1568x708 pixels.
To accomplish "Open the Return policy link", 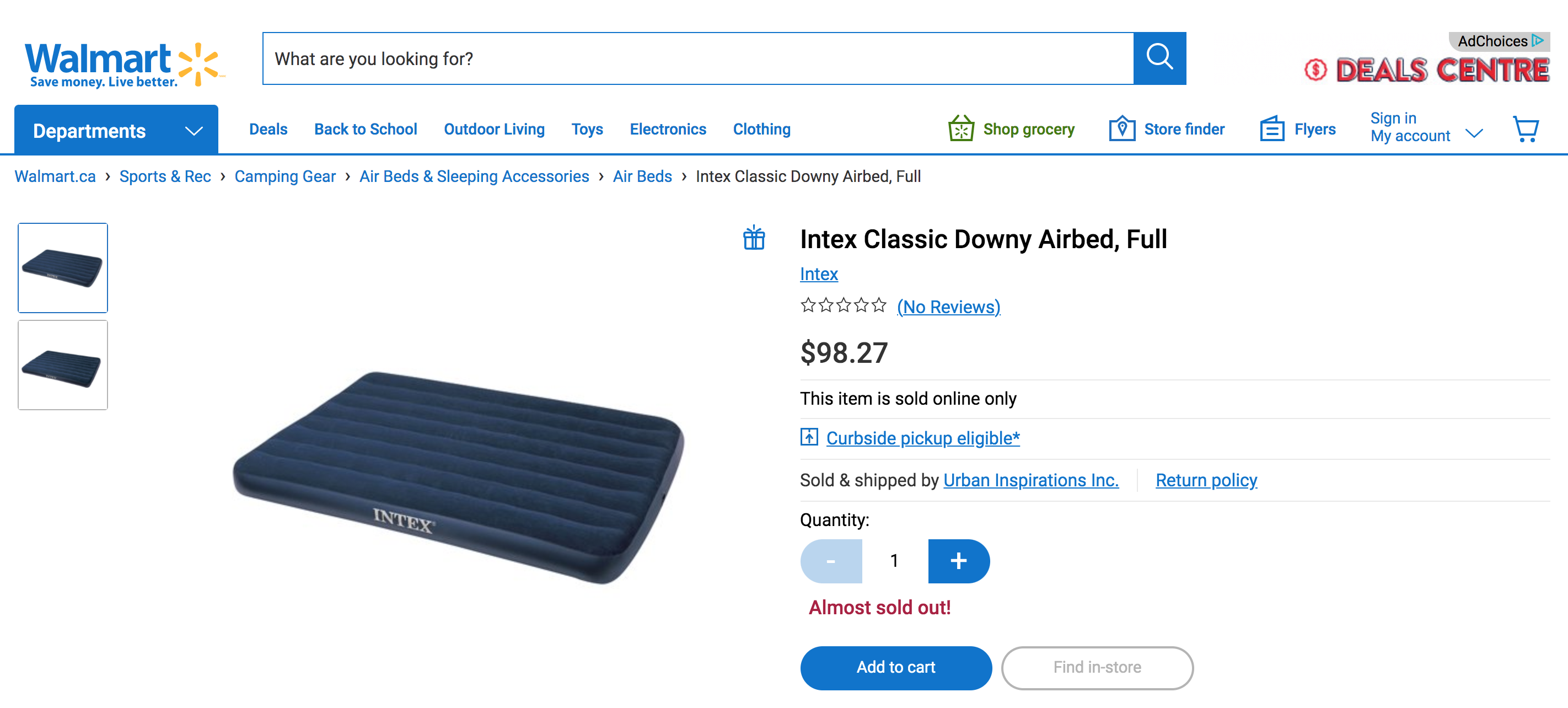I will point(1206,480).
